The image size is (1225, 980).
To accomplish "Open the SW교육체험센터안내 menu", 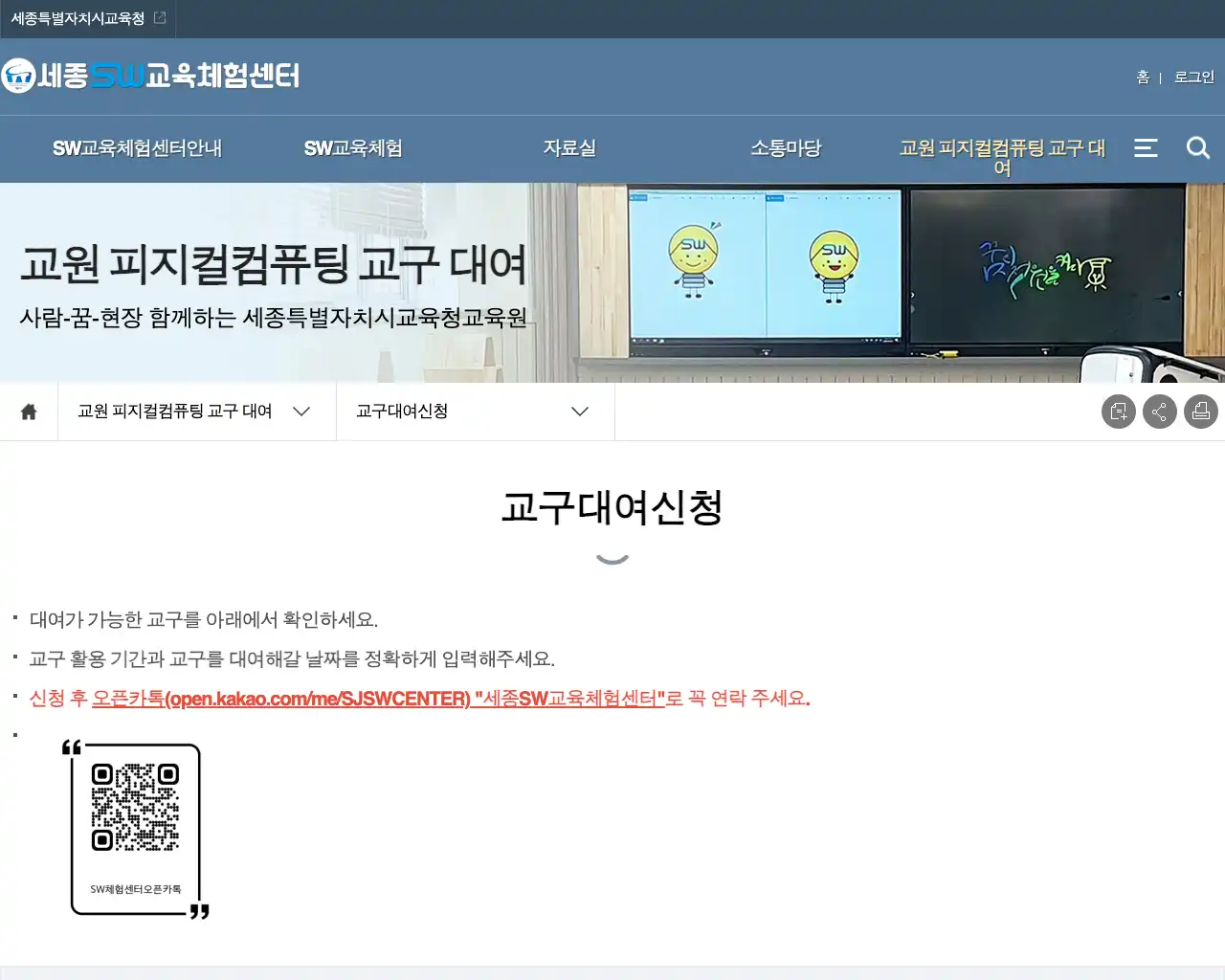I will (137, 148).
